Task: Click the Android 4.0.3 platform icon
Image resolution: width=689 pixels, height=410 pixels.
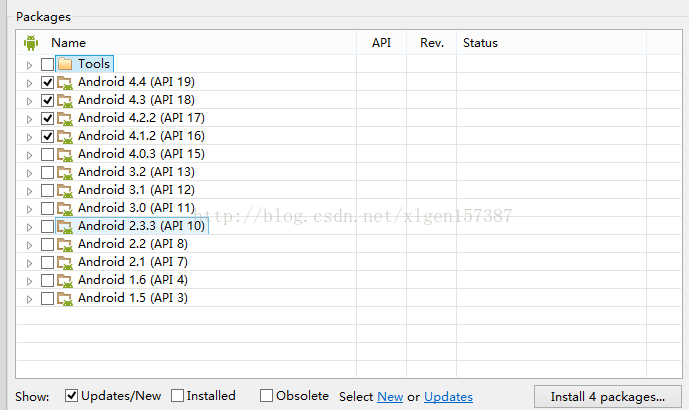Action: (65, 155)
